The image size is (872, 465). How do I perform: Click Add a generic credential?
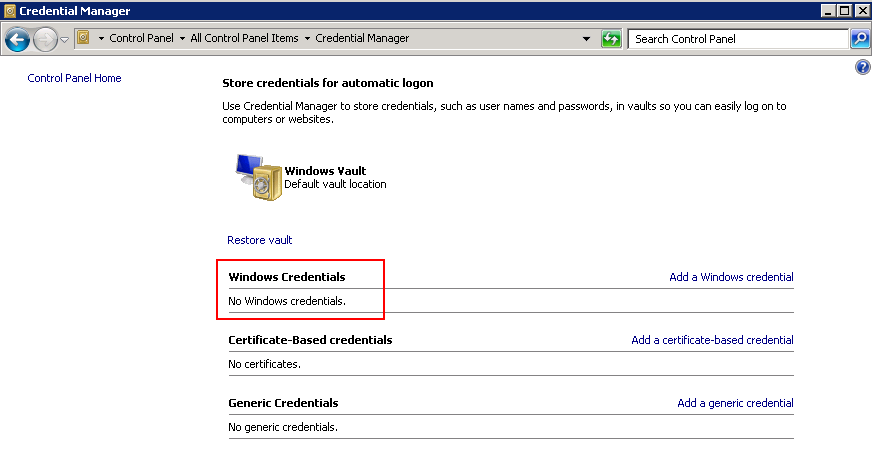point(735,403)
